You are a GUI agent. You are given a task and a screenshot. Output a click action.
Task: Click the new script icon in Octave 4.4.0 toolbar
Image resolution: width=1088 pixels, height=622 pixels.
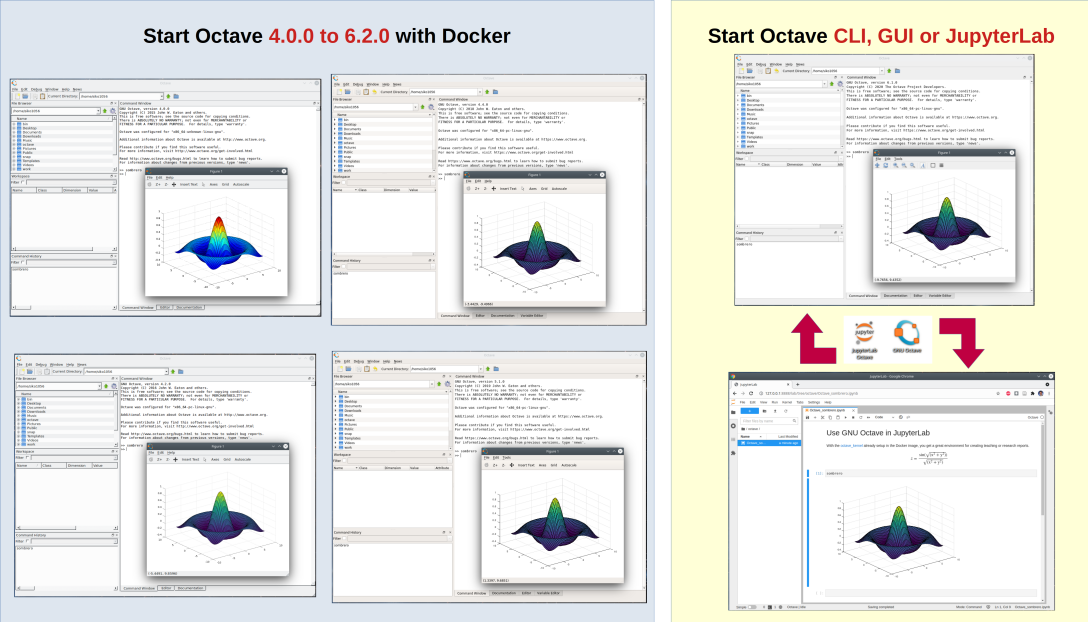coord(339,92)
